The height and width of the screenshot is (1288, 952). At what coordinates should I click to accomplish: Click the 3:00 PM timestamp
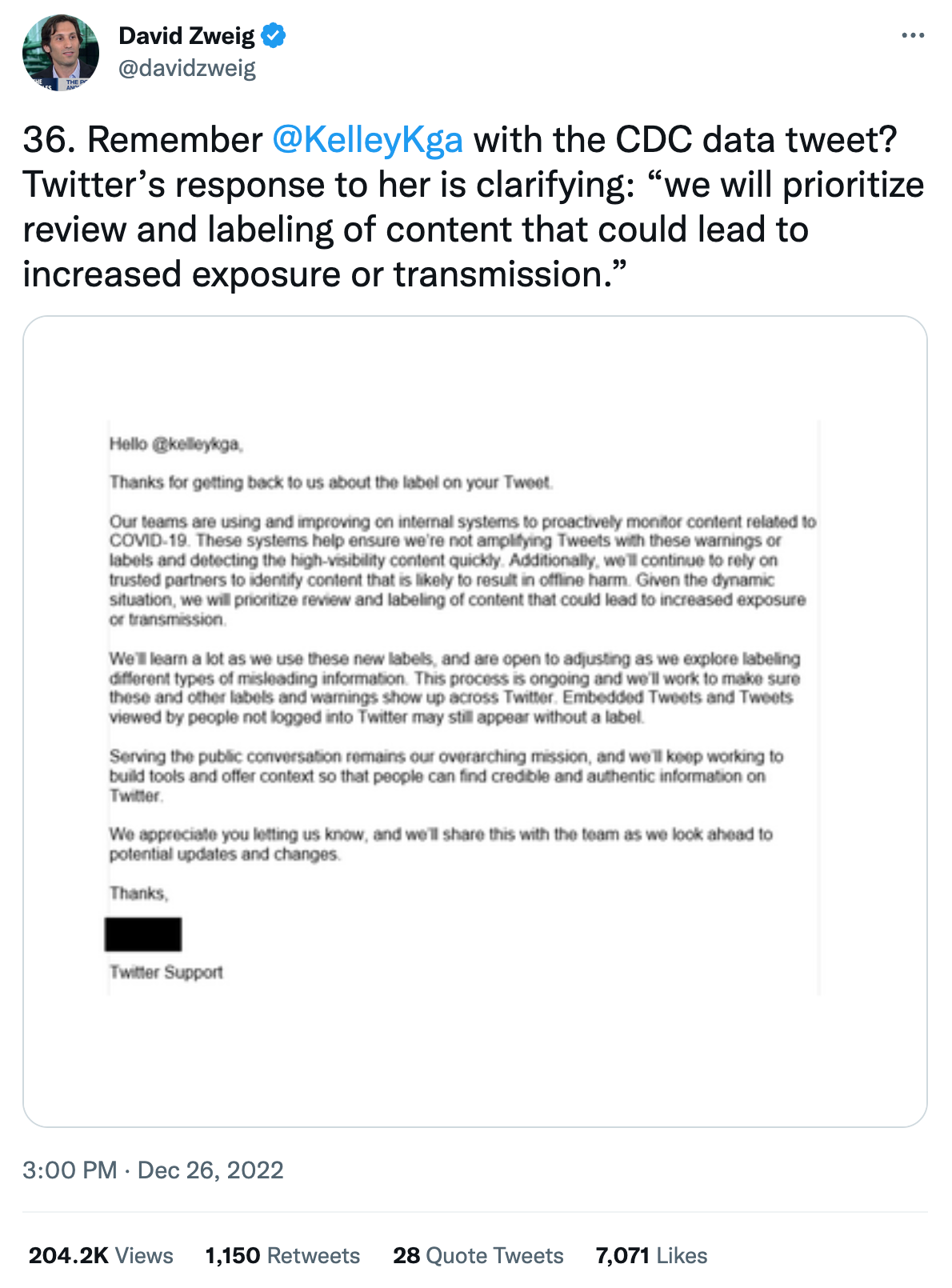[70, 1170]
